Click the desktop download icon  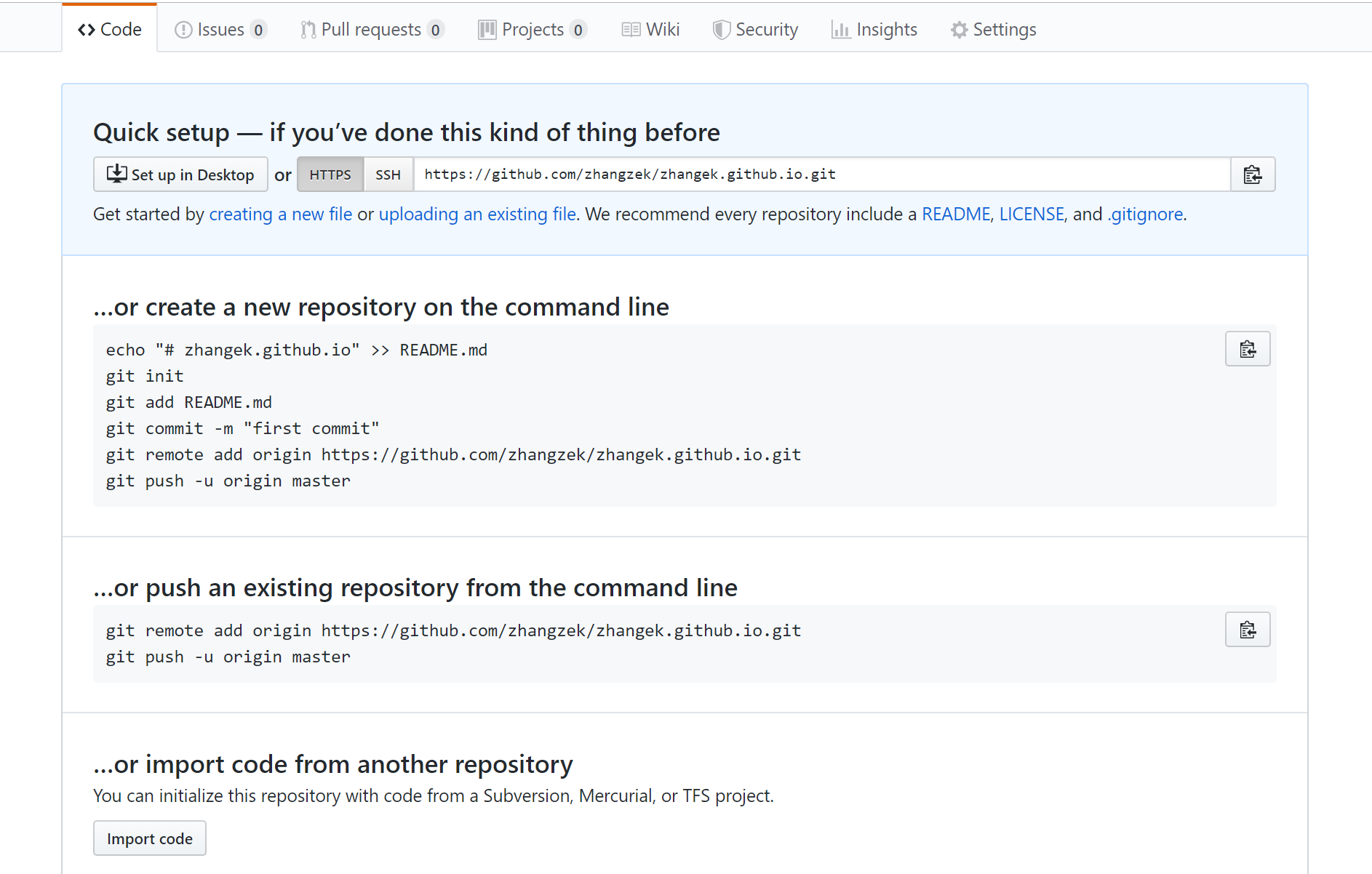point(116,174)
